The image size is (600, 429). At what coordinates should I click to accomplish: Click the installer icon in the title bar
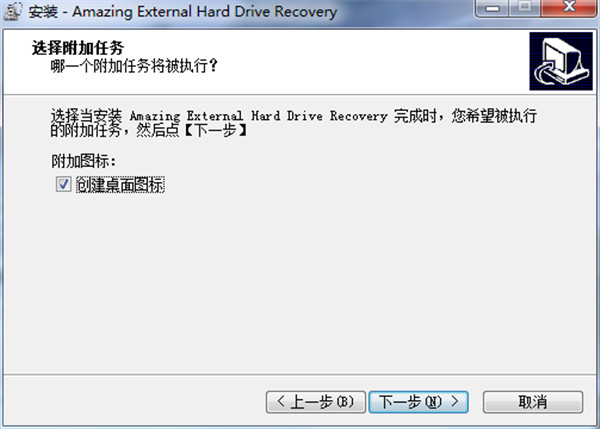(12, 10)
